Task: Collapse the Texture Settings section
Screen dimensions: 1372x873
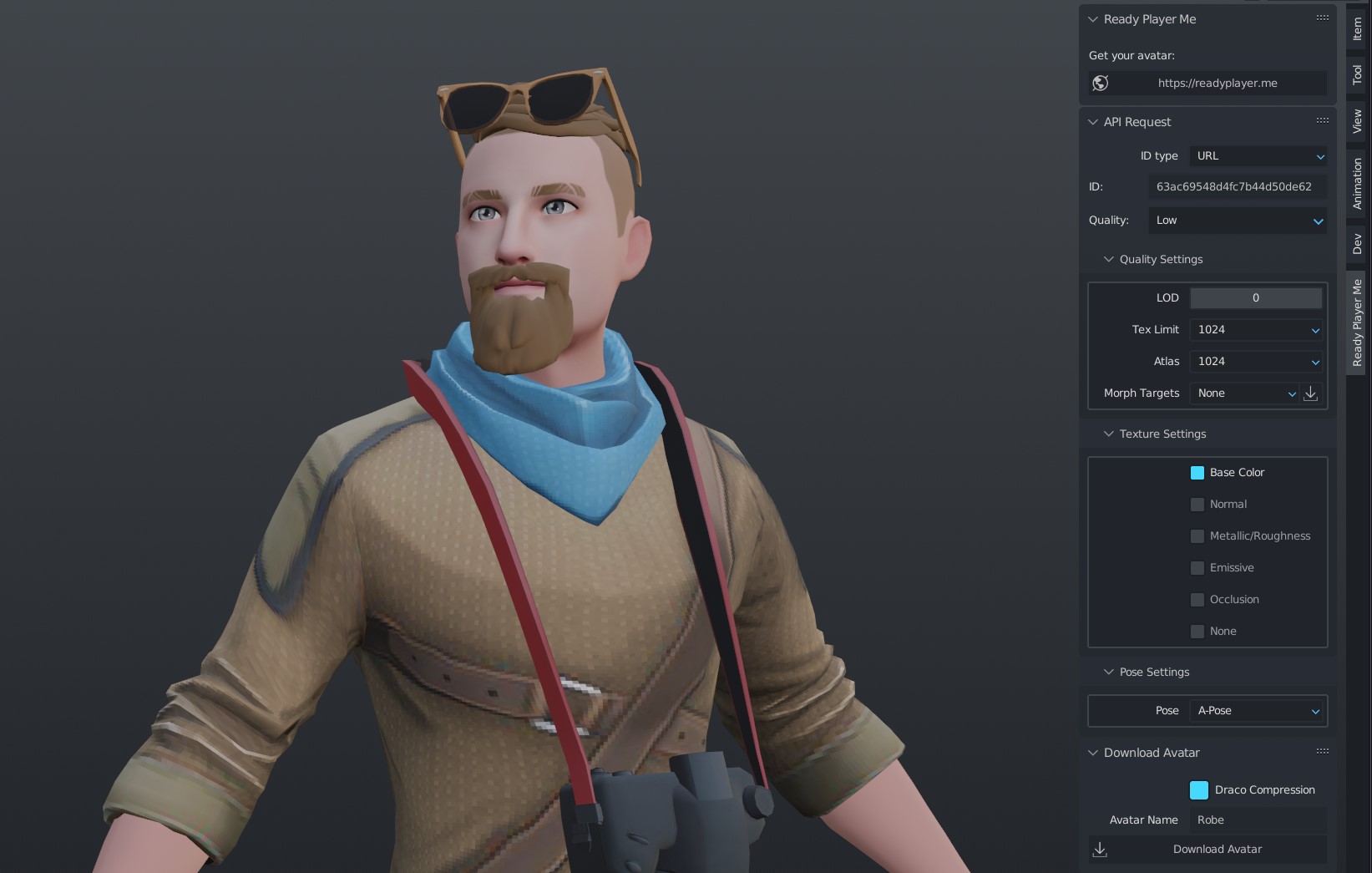Action: (1109, 434)
